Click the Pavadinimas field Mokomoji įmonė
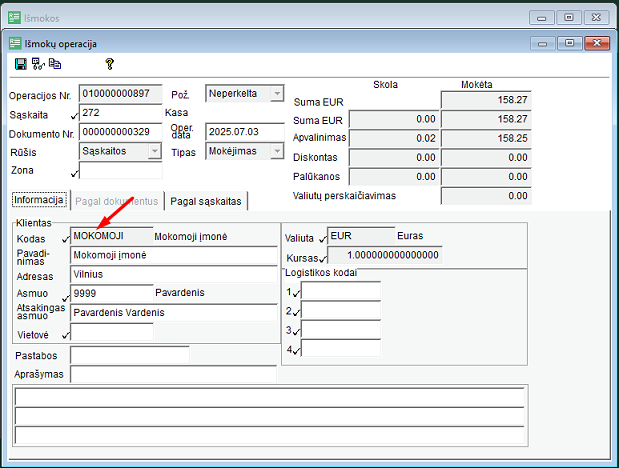 point(174,255)
